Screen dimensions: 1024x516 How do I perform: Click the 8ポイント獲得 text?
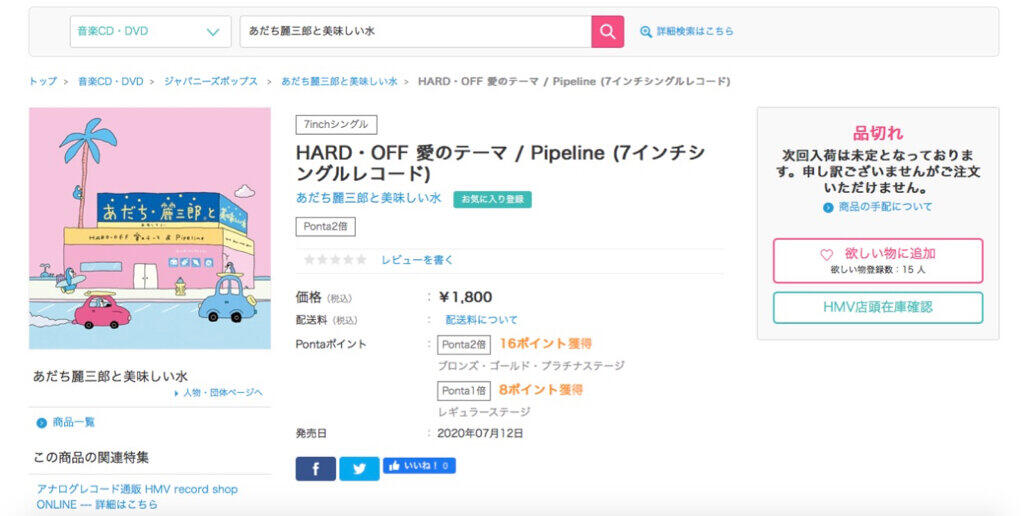click(541, 390)
